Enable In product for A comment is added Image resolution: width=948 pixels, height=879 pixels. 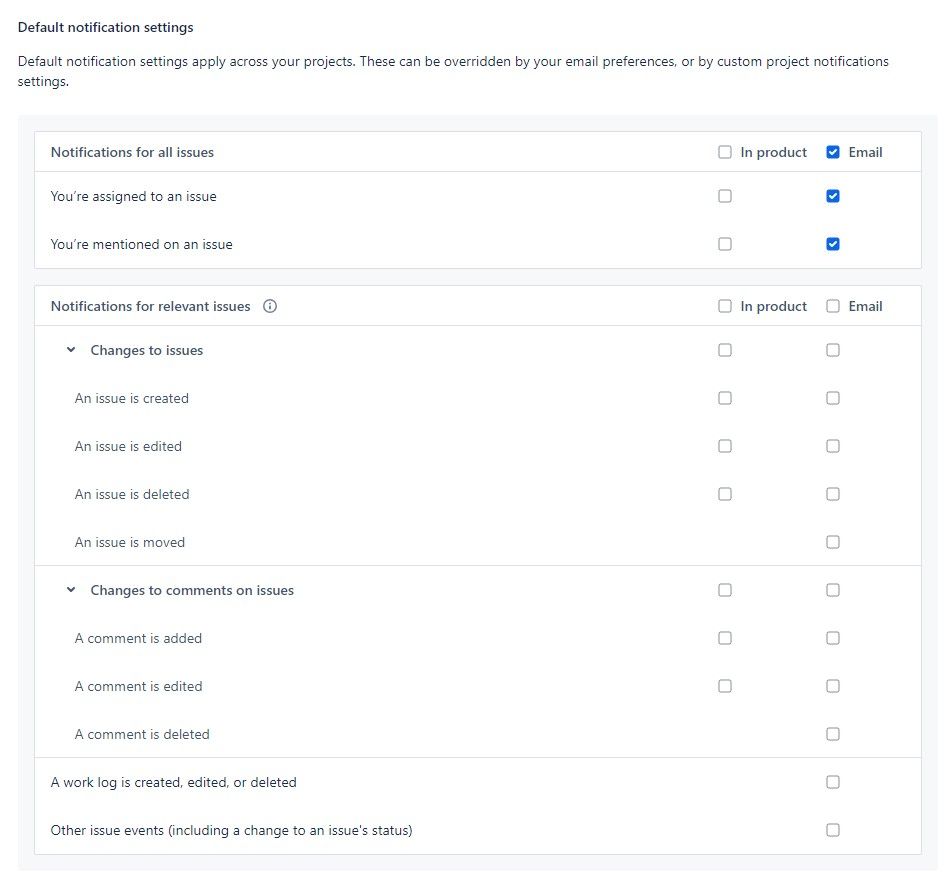coord(724,638)
